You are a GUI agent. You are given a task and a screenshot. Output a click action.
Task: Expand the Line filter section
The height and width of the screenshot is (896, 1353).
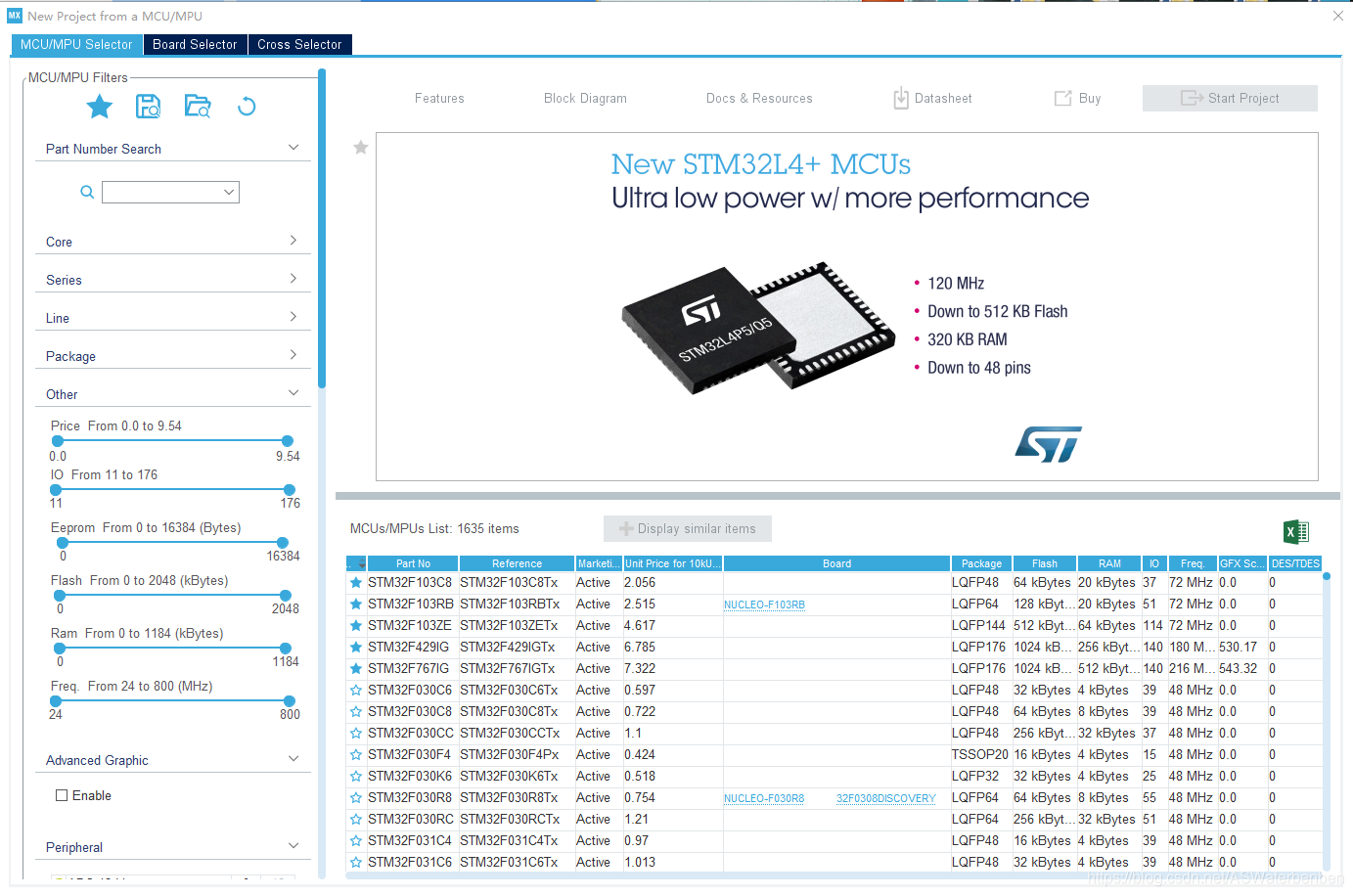[293, 317]
